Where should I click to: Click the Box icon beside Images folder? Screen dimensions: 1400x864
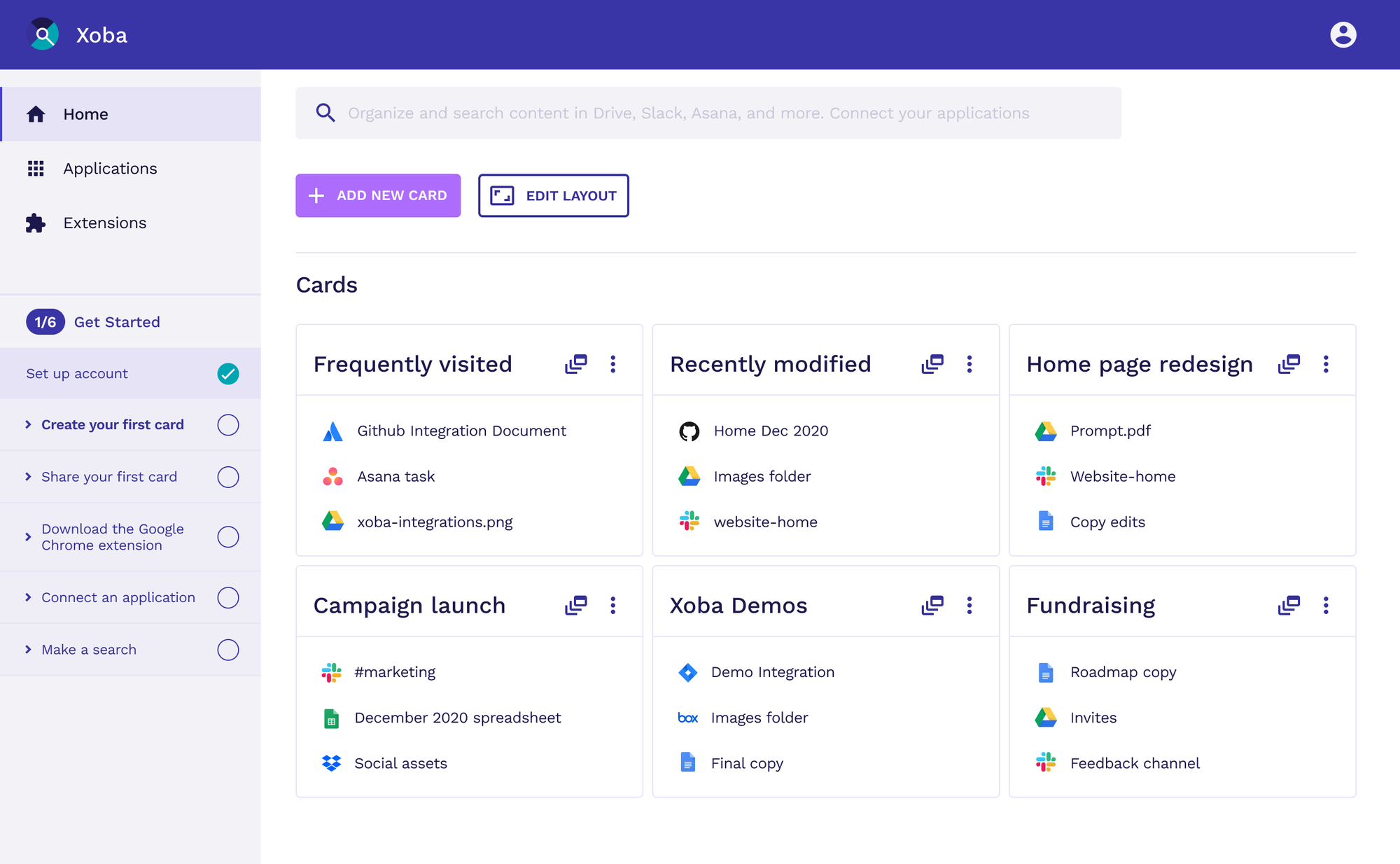point(687,718)
